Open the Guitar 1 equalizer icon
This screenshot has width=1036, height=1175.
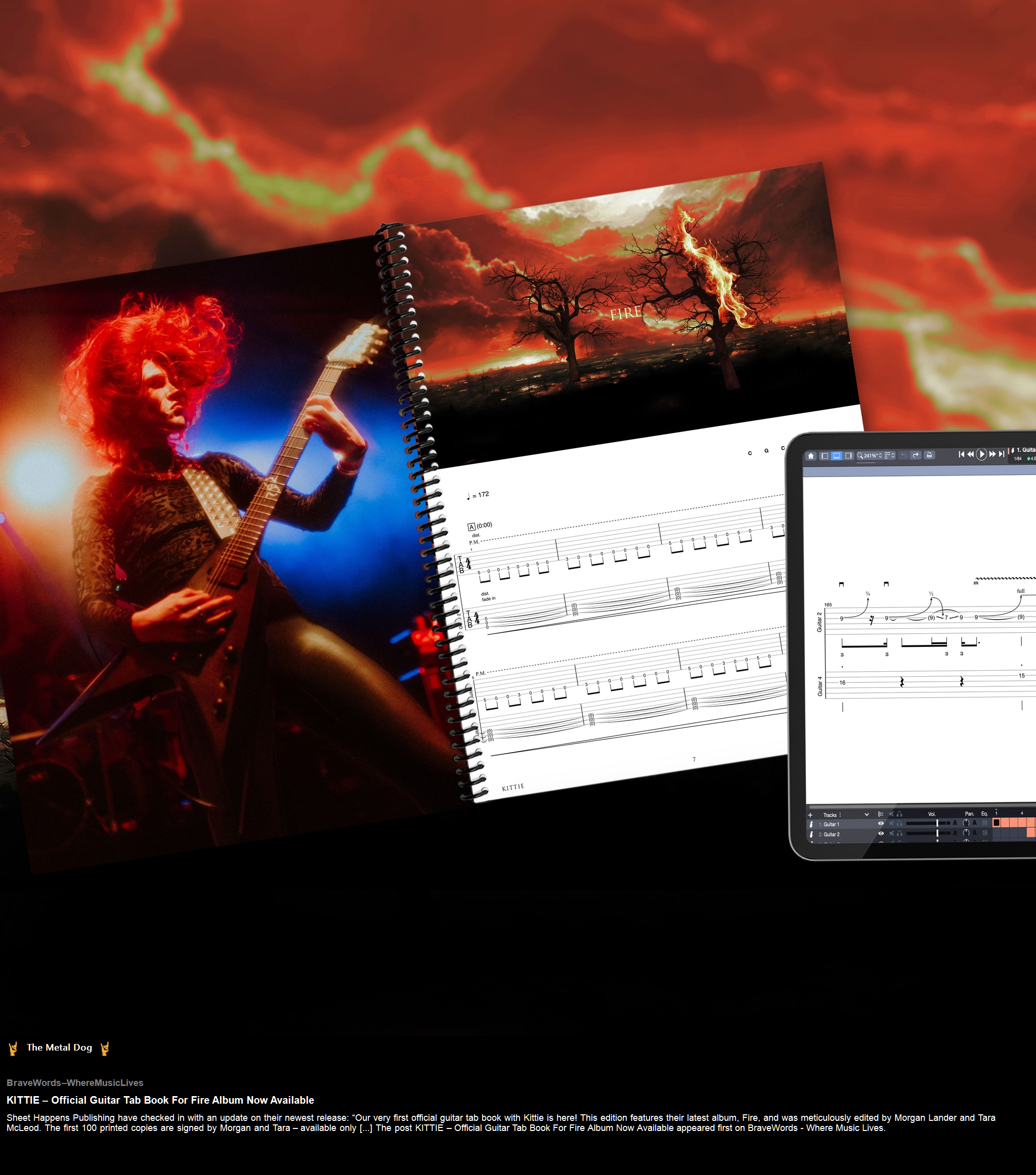[985, 823]
